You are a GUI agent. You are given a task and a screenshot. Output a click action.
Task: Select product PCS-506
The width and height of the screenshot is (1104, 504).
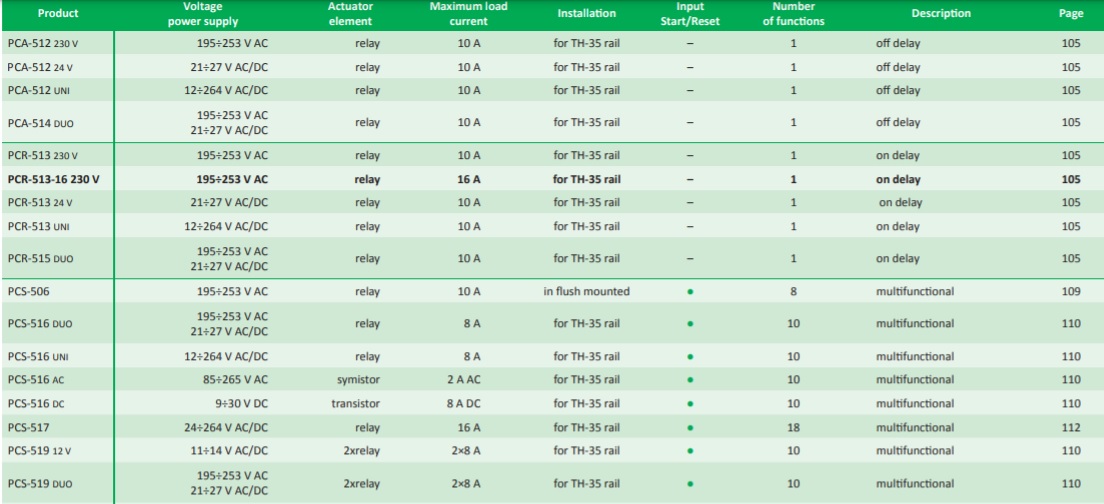pos(29,291)
